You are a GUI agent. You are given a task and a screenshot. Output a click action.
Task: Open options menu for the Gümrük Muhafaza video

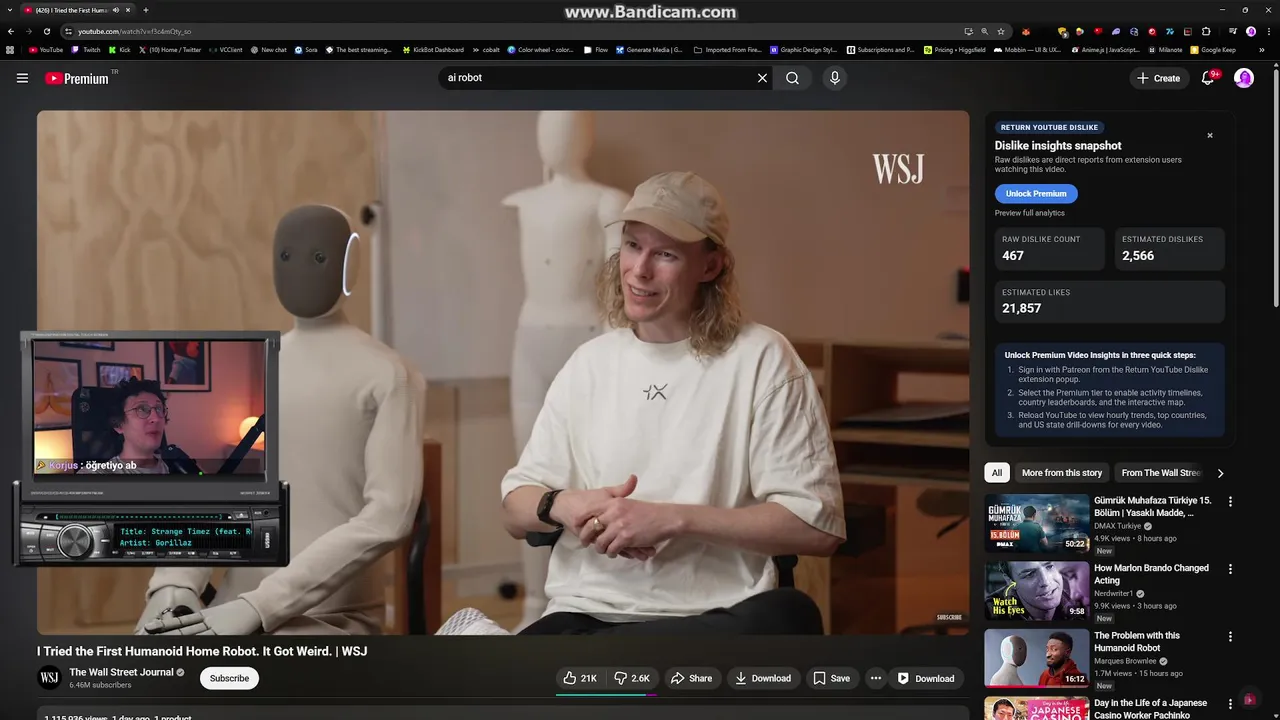tap(1230, 502)
